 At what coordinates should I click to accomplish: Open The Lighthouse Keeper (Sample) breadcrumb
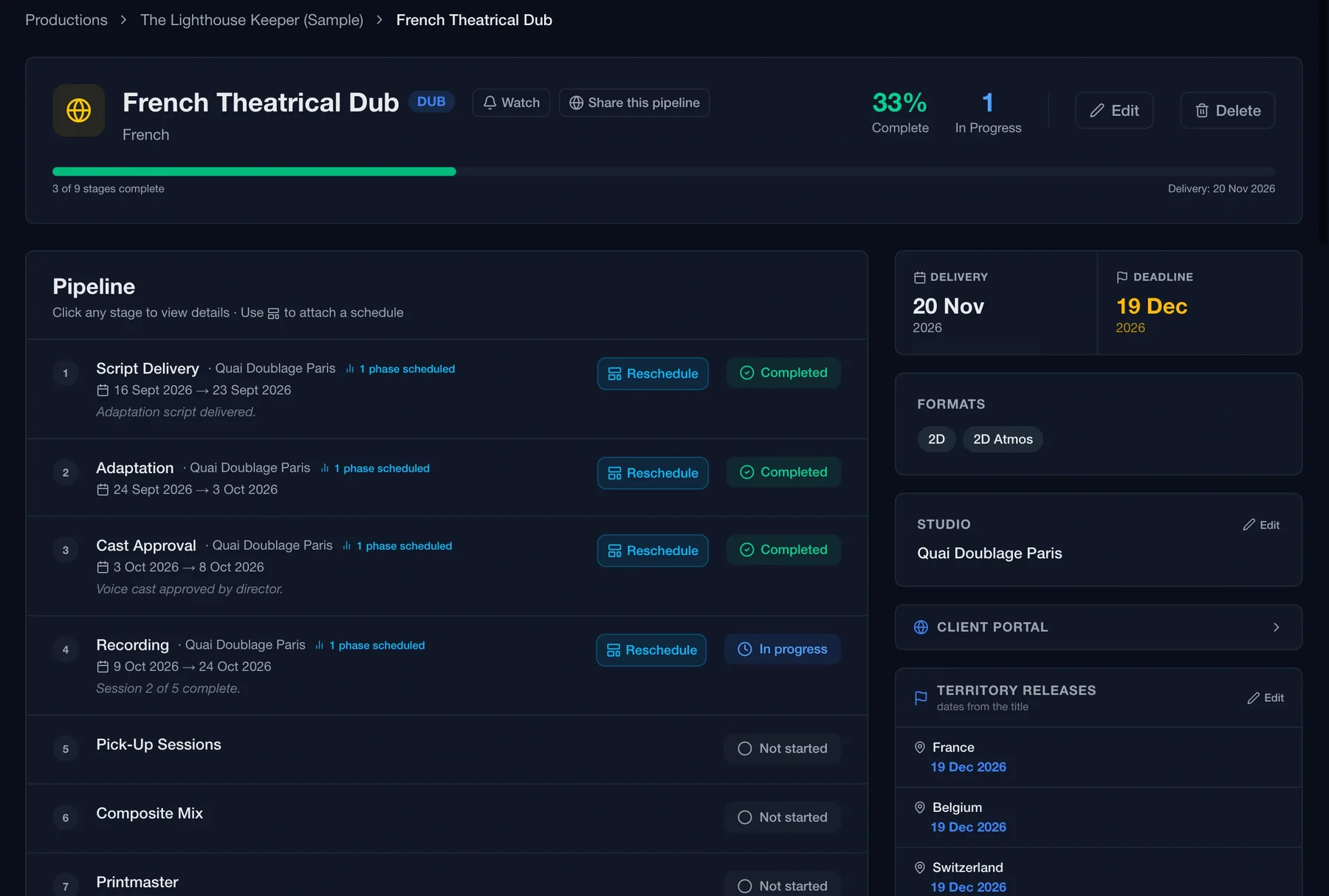pos(252,20)
